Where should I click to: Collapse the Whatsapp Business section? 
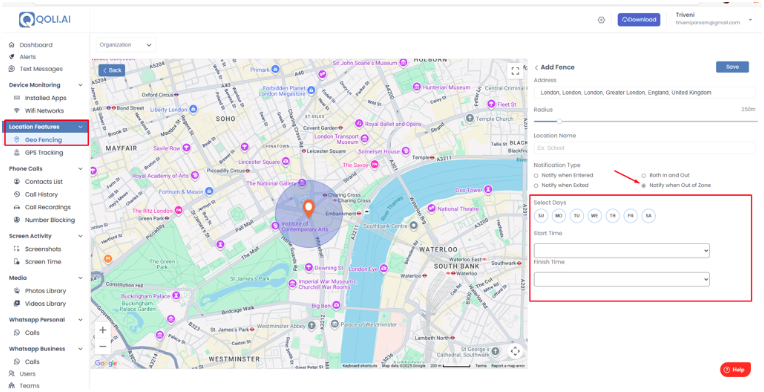80,349
